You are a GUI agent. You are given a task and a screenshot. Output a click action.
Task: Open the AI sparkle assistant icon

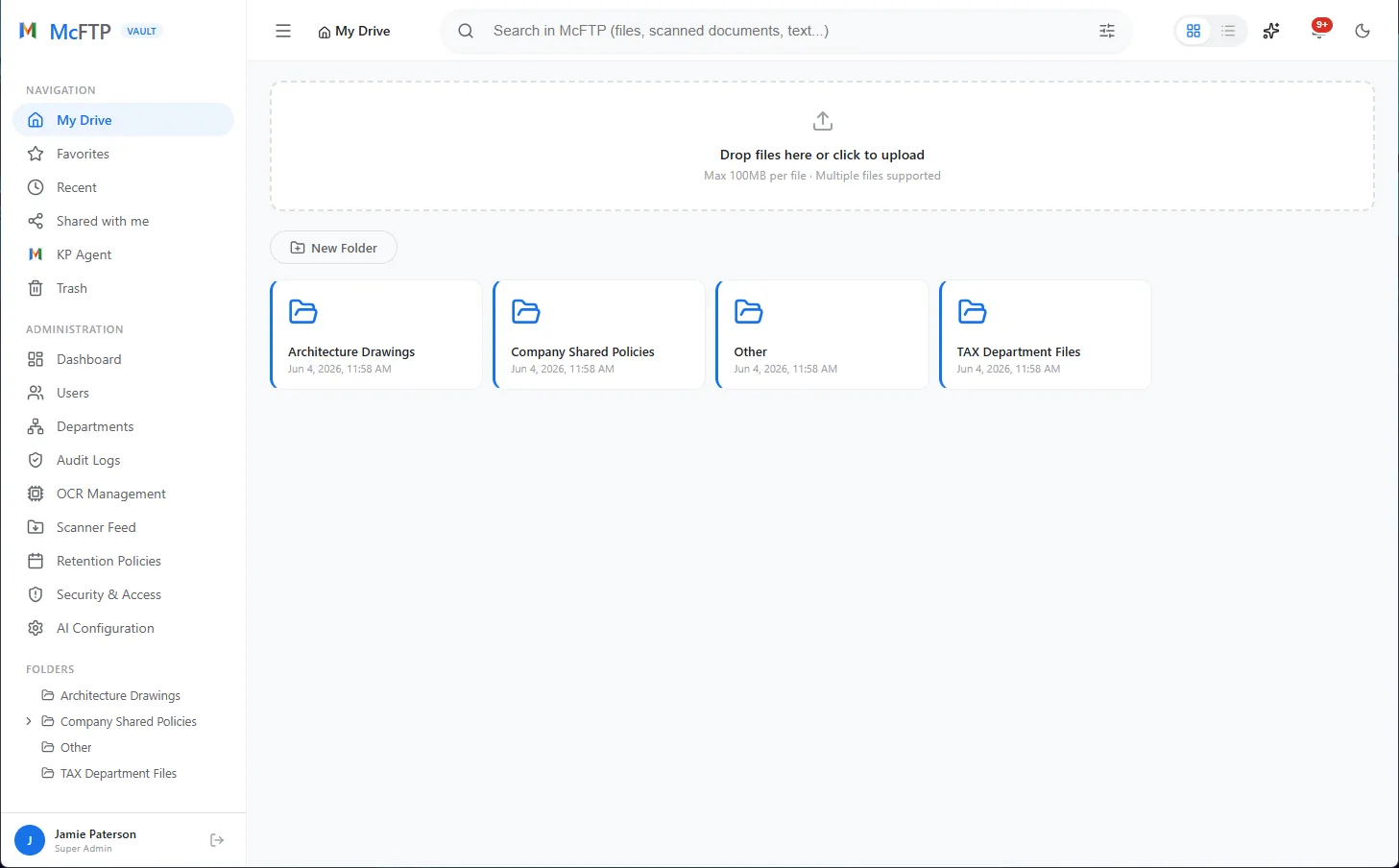1271,31
